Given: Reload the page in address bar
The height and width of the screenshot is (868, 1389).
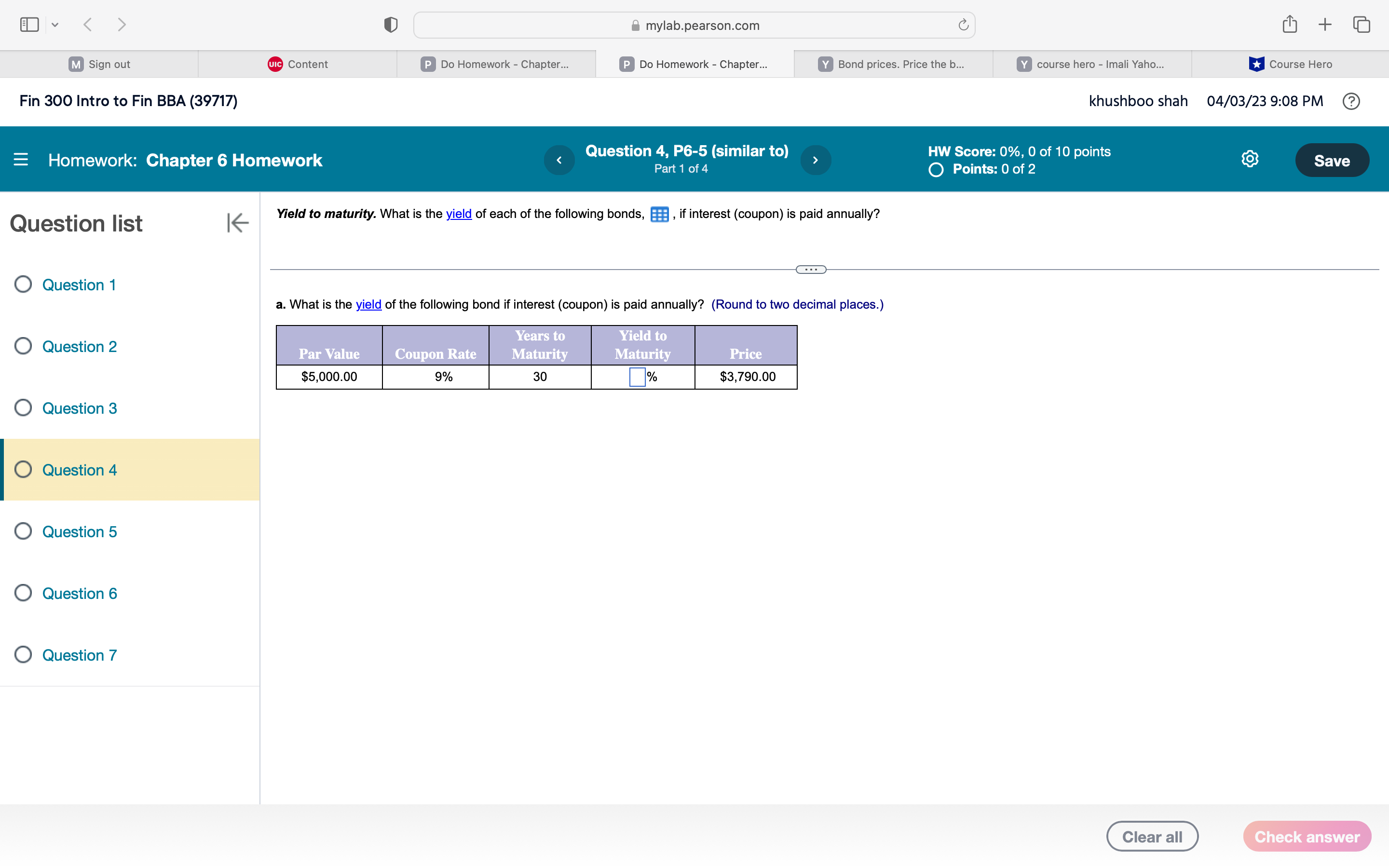Looking at the screenshot, I should [x=963, y=25].
